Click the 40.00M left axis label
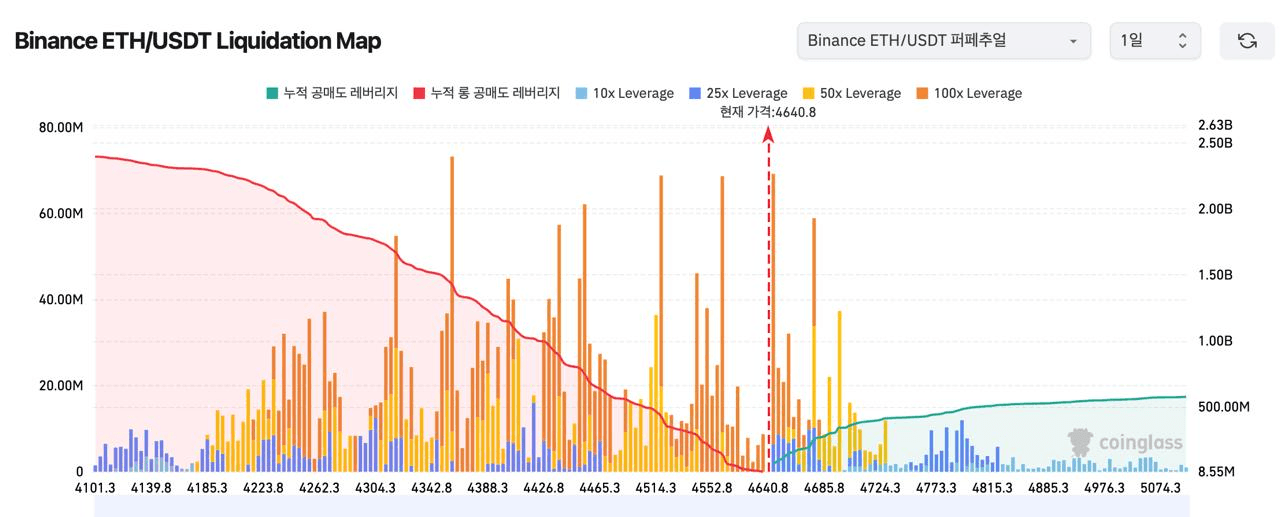This screenshot has height=517, width=1280. click(x=61, y=299)
